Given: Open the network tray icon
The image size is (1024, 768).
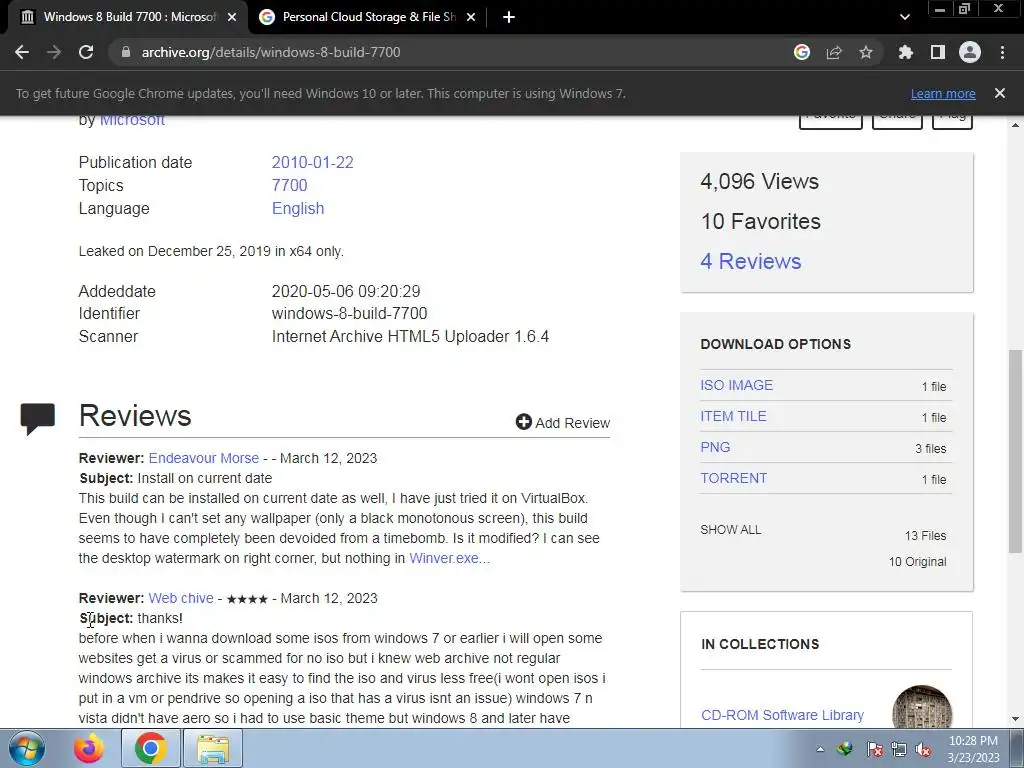Looking at the screenshot, I should (899, 749).
